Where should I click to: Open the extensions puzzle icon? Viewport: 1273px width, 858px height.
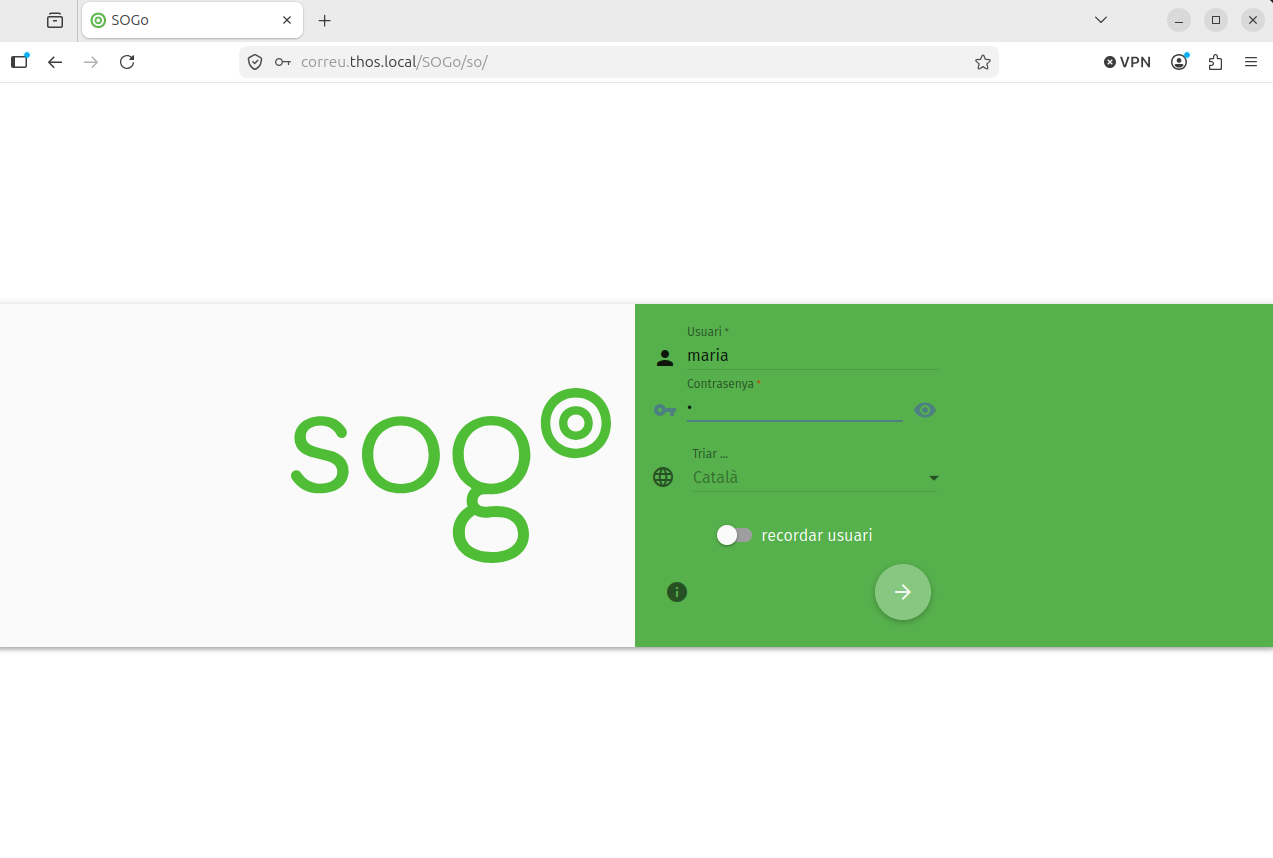point(1215,62)
